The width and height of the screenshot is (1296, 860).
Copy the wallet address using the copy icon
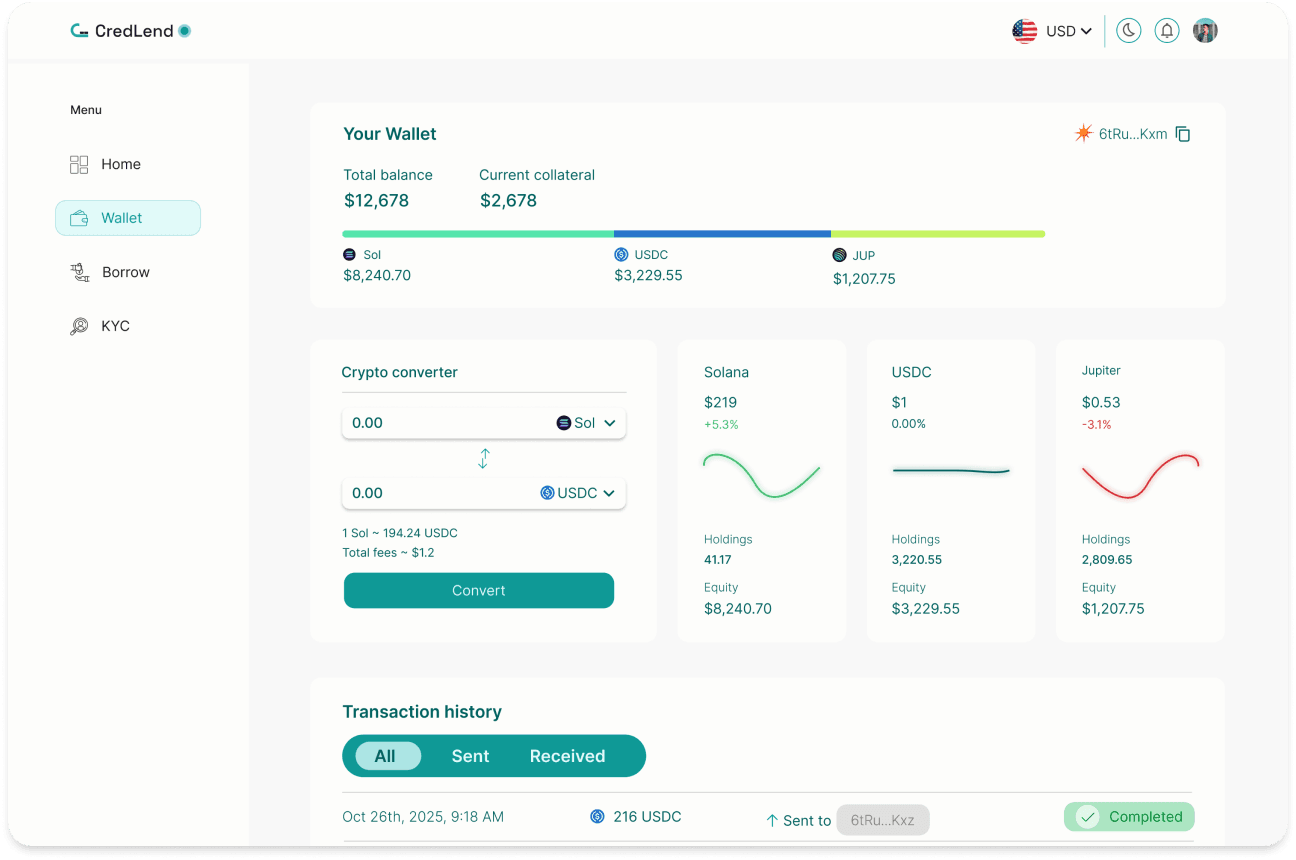coord(1183,133)
